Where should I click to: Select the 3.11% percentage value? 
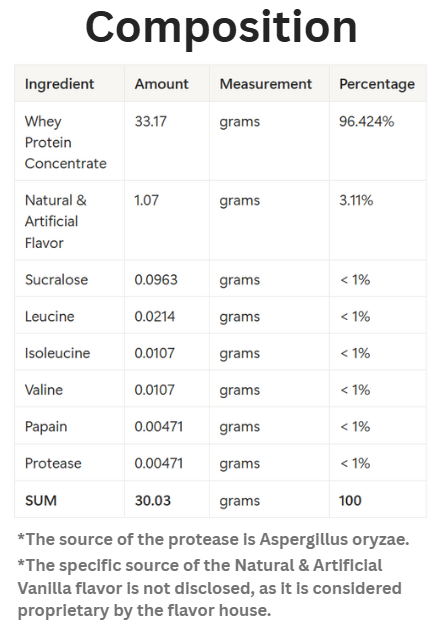356,200
